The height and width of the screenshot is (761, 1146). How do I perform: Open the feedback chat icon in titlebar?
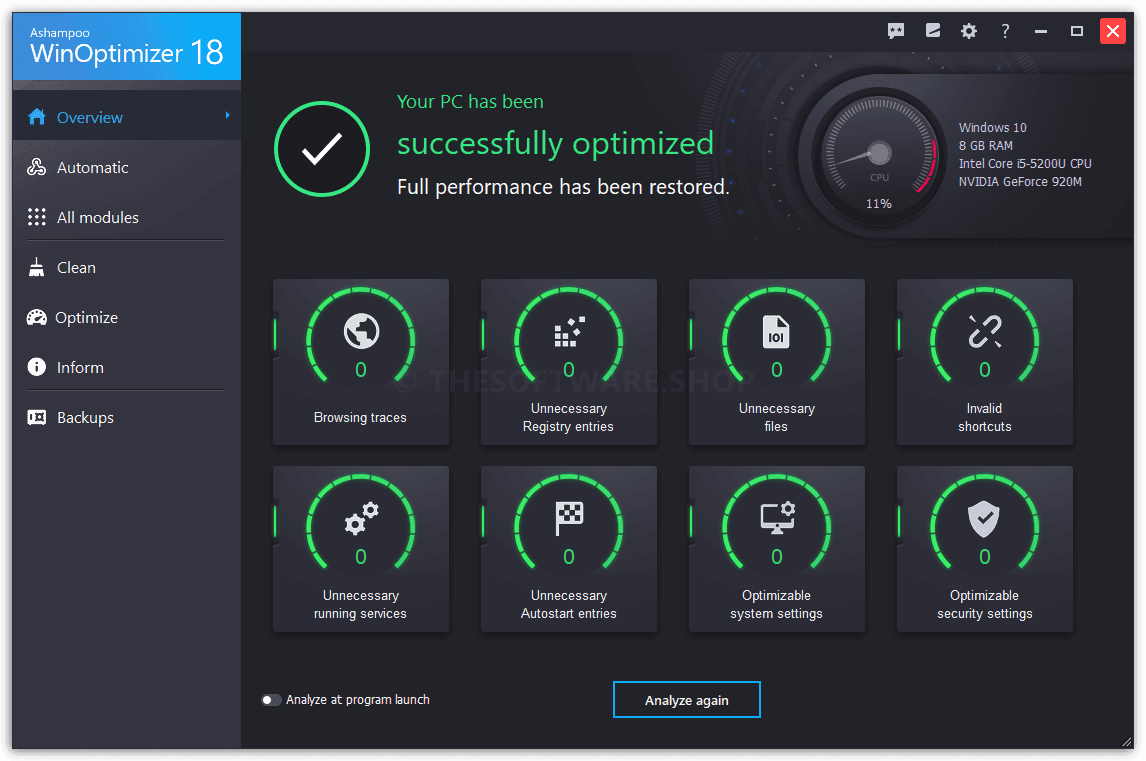pyautogui.click(x=895, y=31)
